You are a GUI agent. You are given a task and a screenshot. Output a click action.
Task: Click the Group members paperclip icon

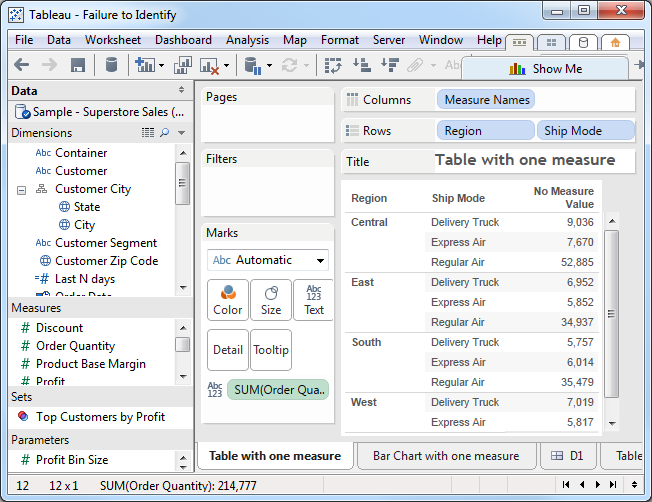[415, 65]
